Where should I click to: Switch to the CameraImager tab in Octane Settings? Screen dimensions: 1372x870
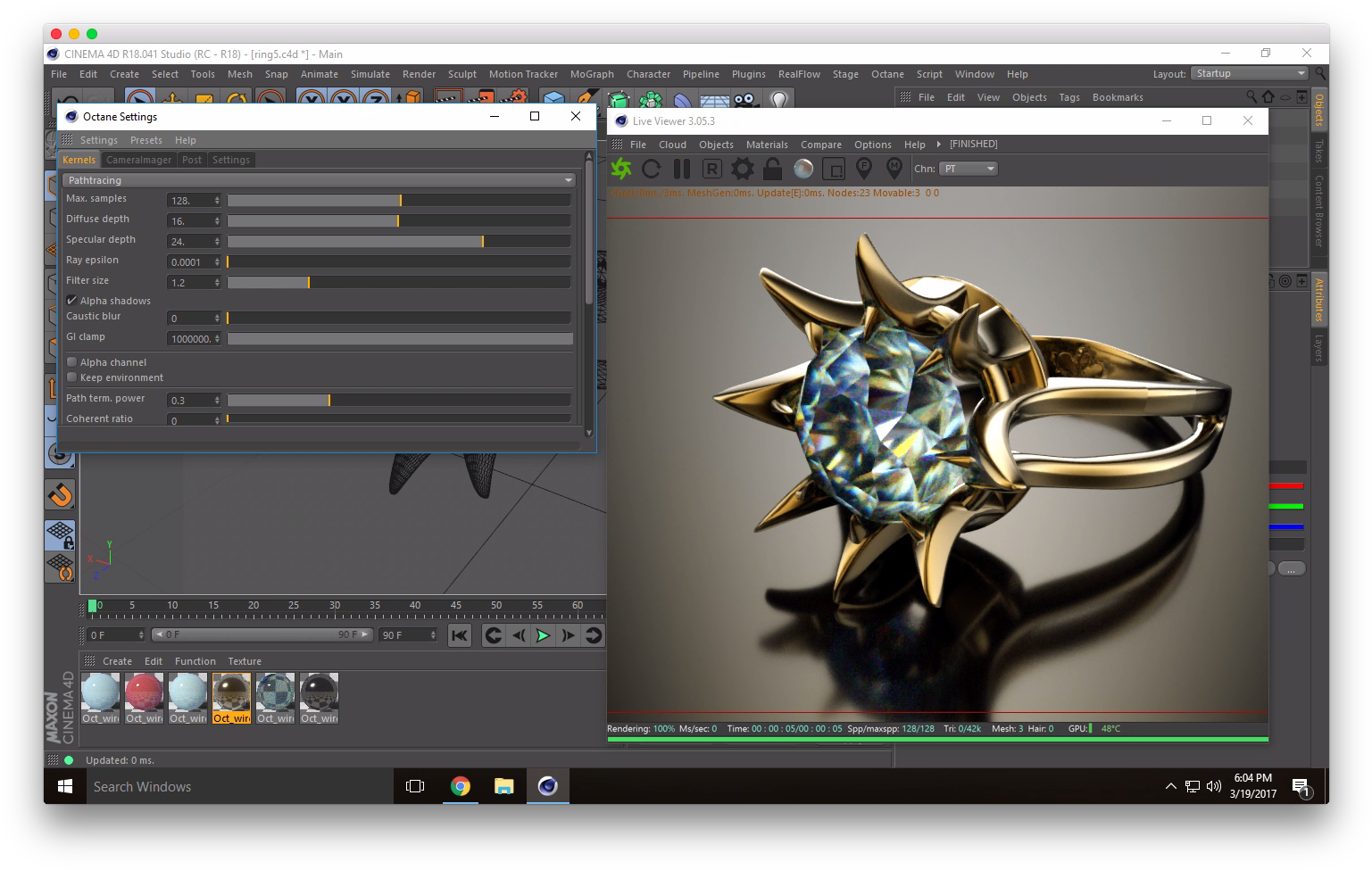(x=138, y=159)
